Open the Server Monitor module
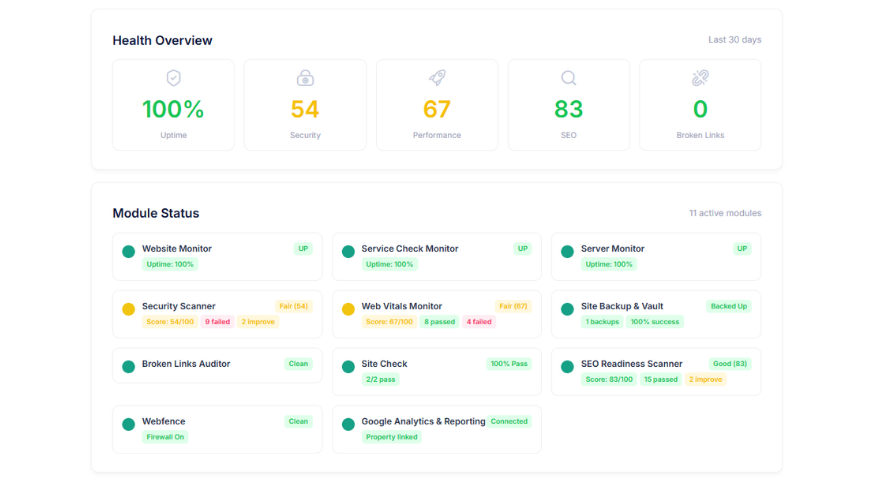 [656, 257]
